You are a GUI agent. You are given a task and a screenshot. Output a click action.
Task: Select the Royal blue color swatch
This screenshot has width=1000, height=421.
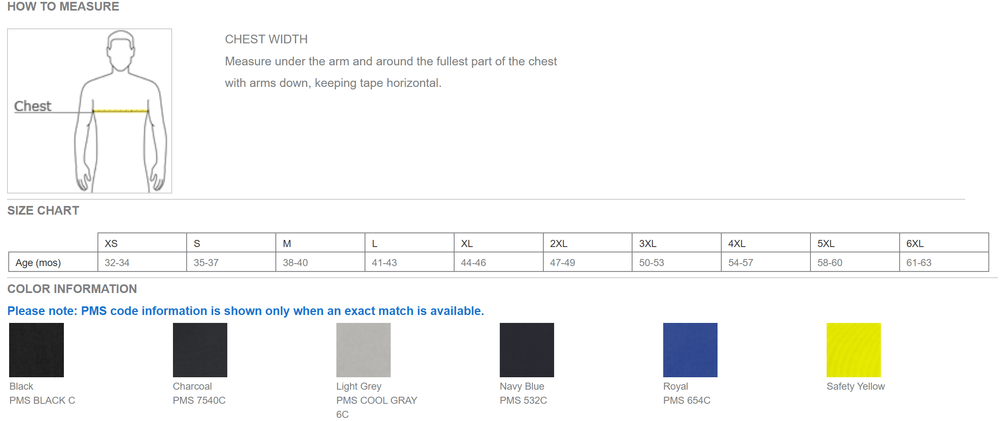[x=690, y=350]
